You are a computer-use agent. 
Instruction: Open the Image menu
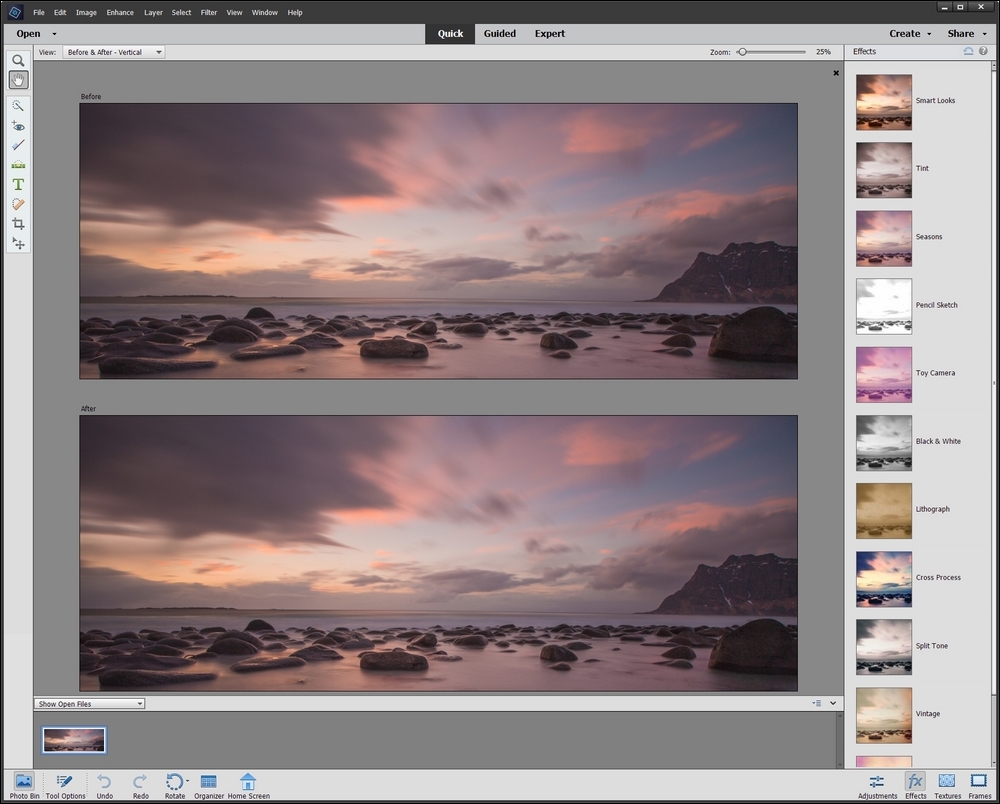pyautogui.click(x=86, y=13)
